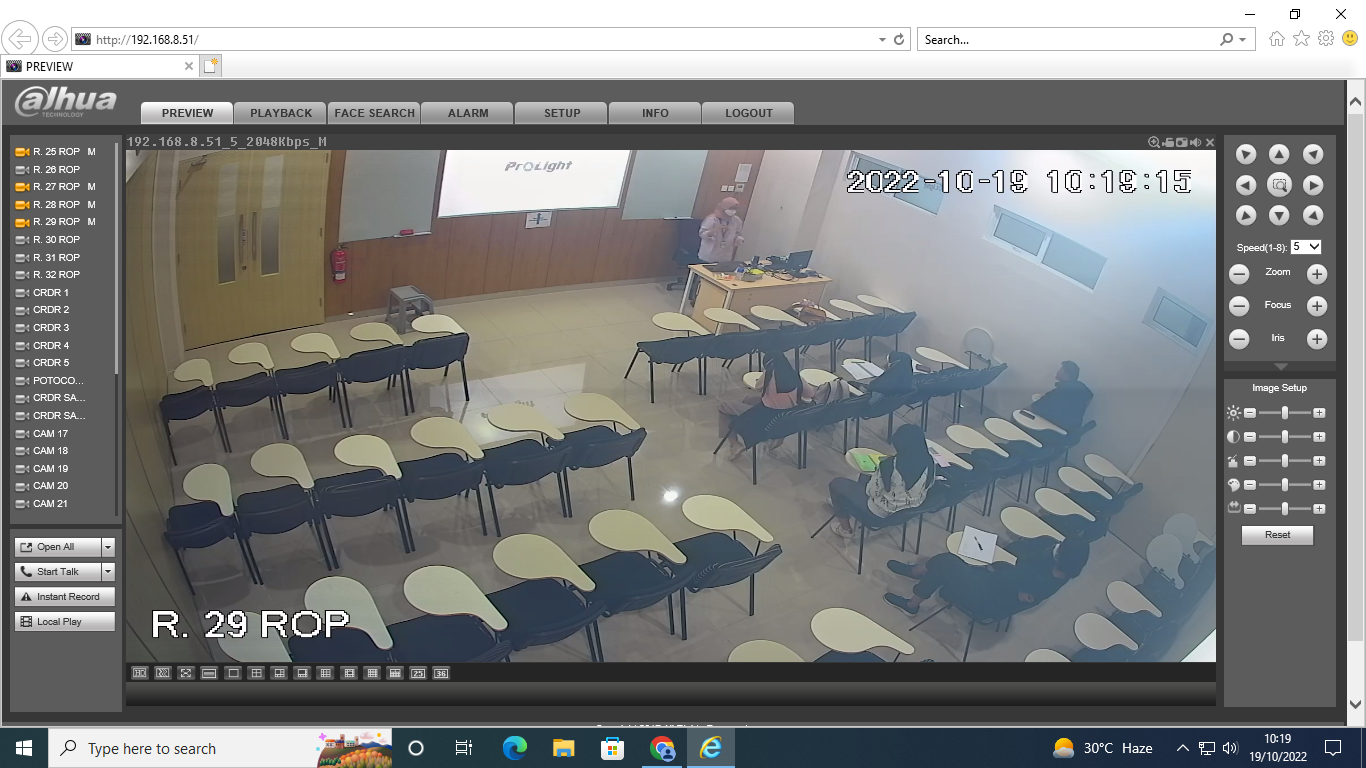Move camera diagonally down-right via PTZ
Screen dimensions: 1366x768
click(1313, 215)
